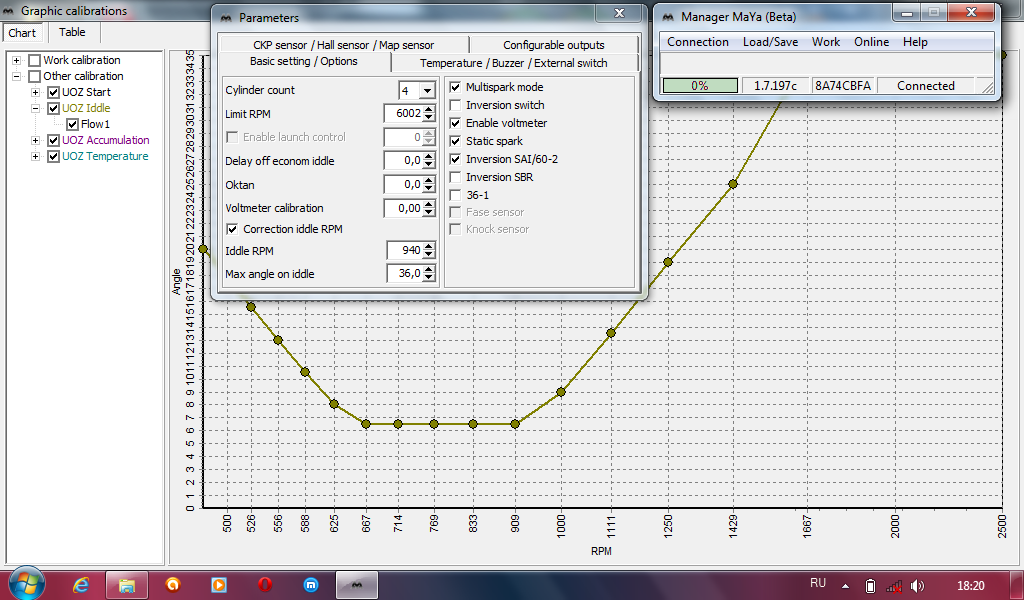Click the volume speaker tray icon
Screen dimensions: 1024x600
click(918, 585)
